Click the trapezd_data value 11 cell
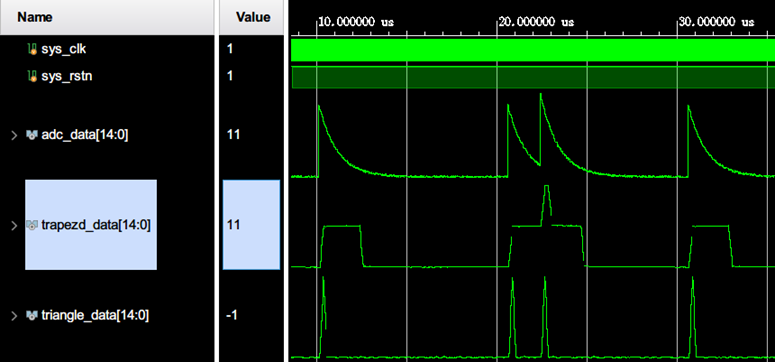The width and height of the screenshot is (775, 362). [252, 225]
